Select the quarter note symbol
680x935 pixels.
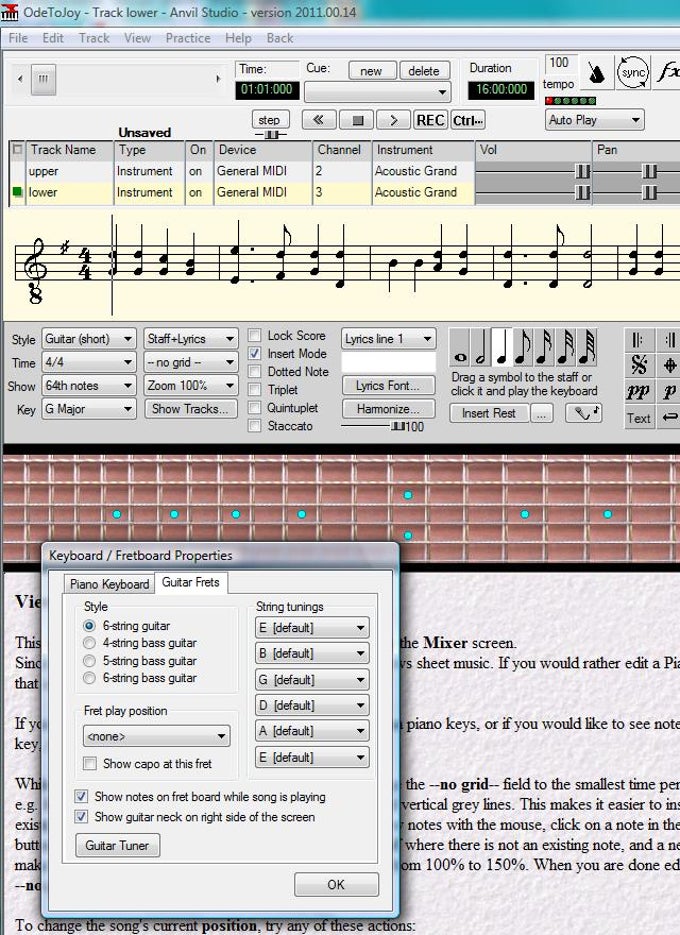click(x=502, y=347)
